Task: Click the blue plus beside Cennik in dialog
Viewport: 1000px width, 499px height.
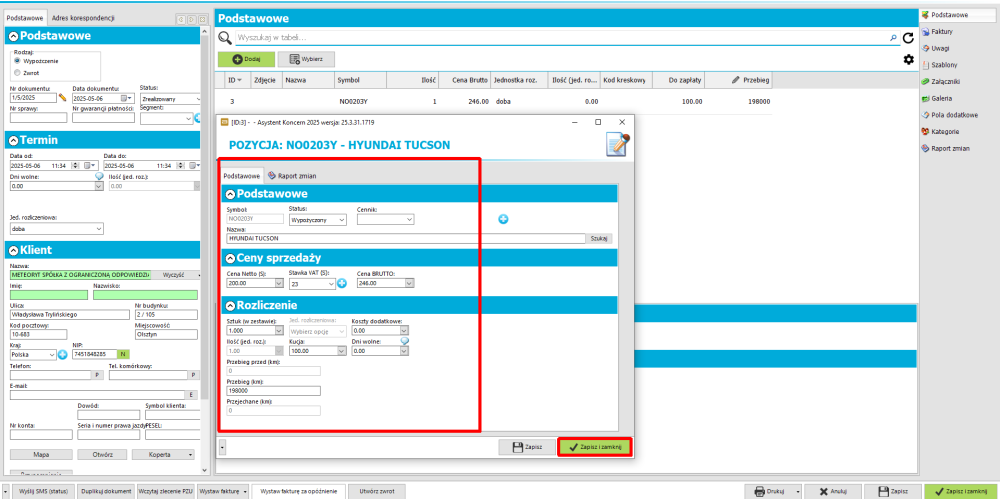Action: point(503,220)
